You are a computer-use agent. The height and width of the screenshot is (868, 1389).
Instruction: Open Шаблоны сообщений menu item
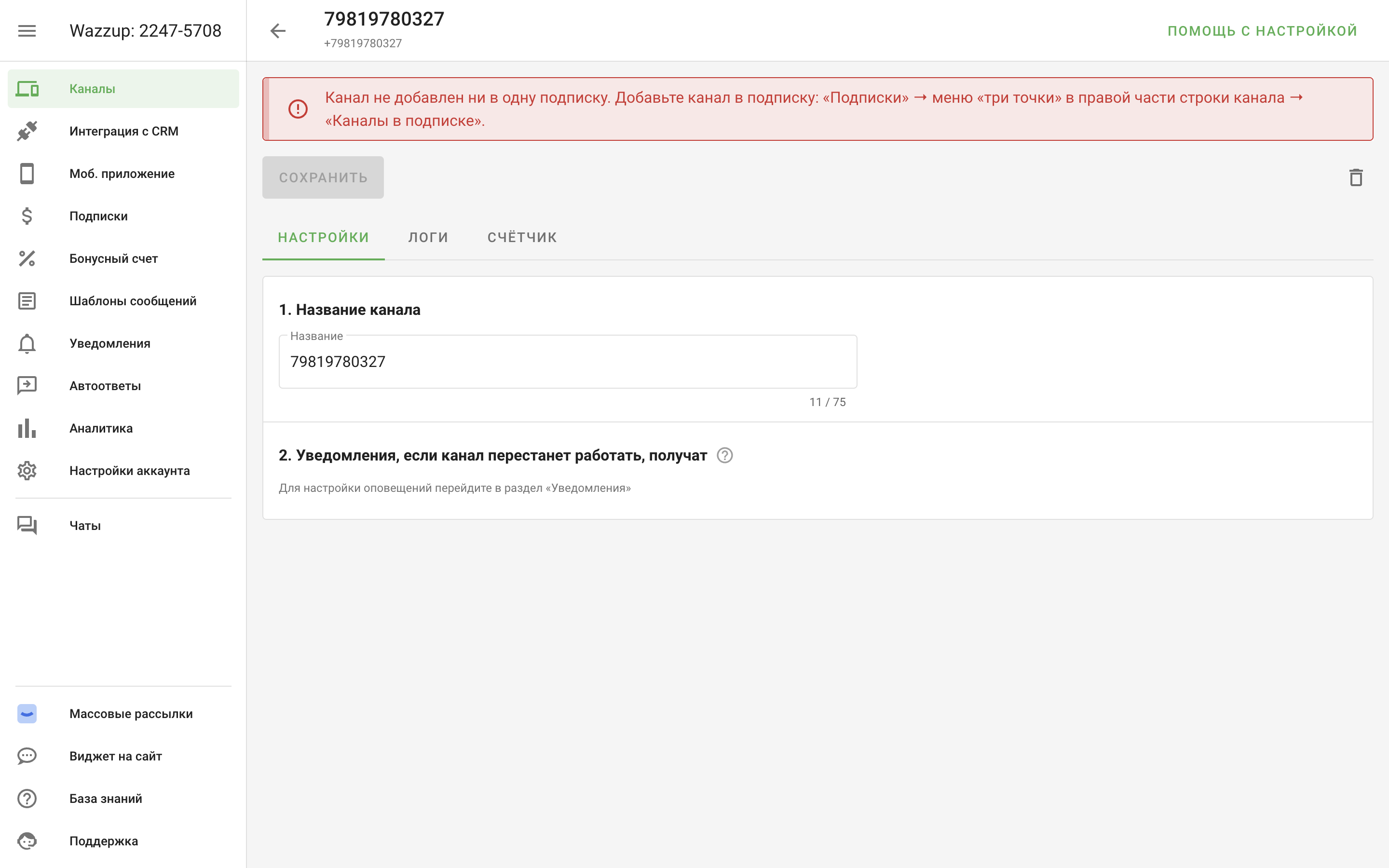[x=133, y=301]
